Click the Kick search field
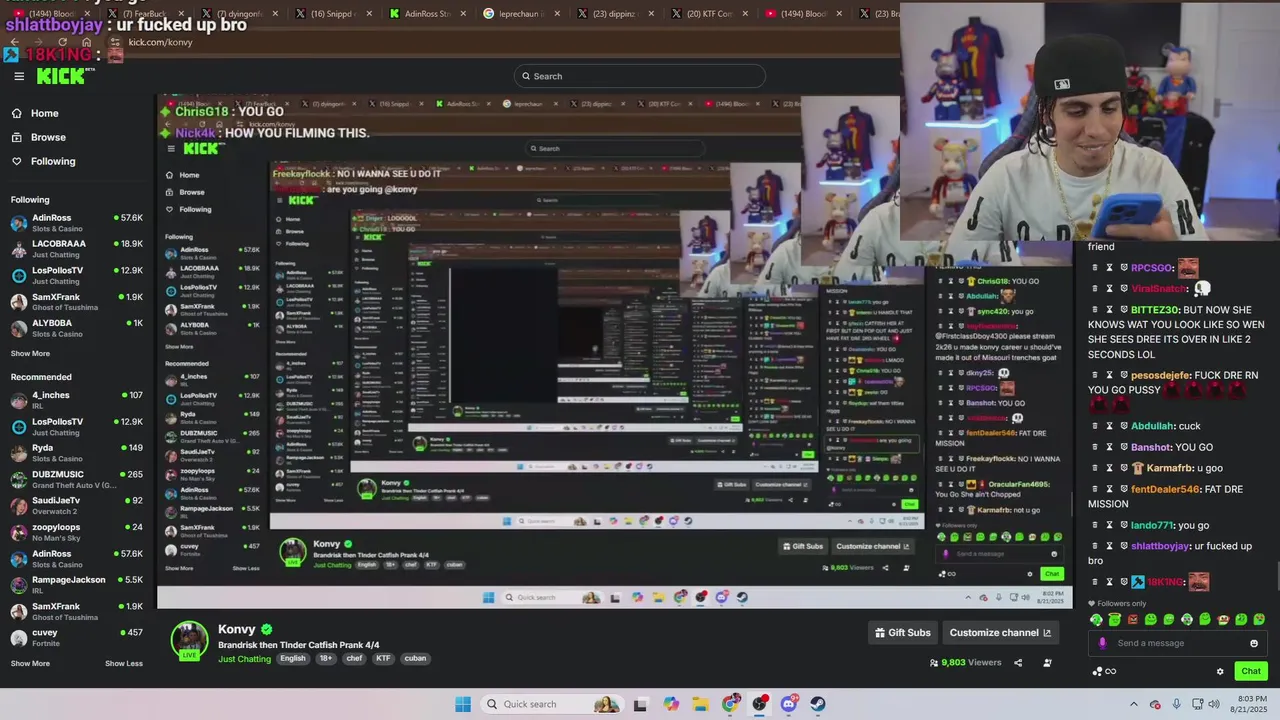The image size is (1280, 720). coord(640,76)
